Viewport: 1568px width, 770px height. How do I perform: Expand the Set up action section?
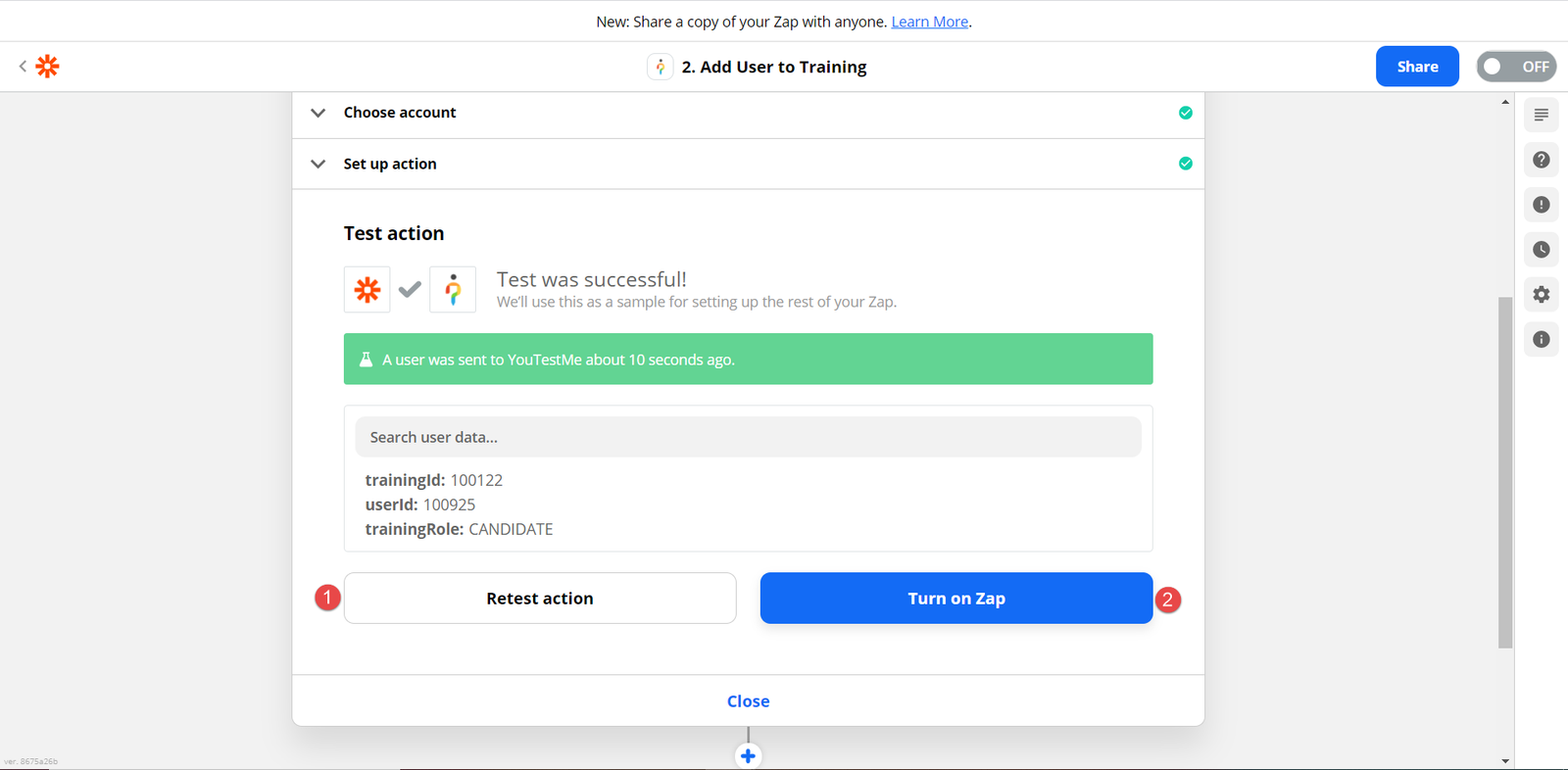(x=389, y=164)
